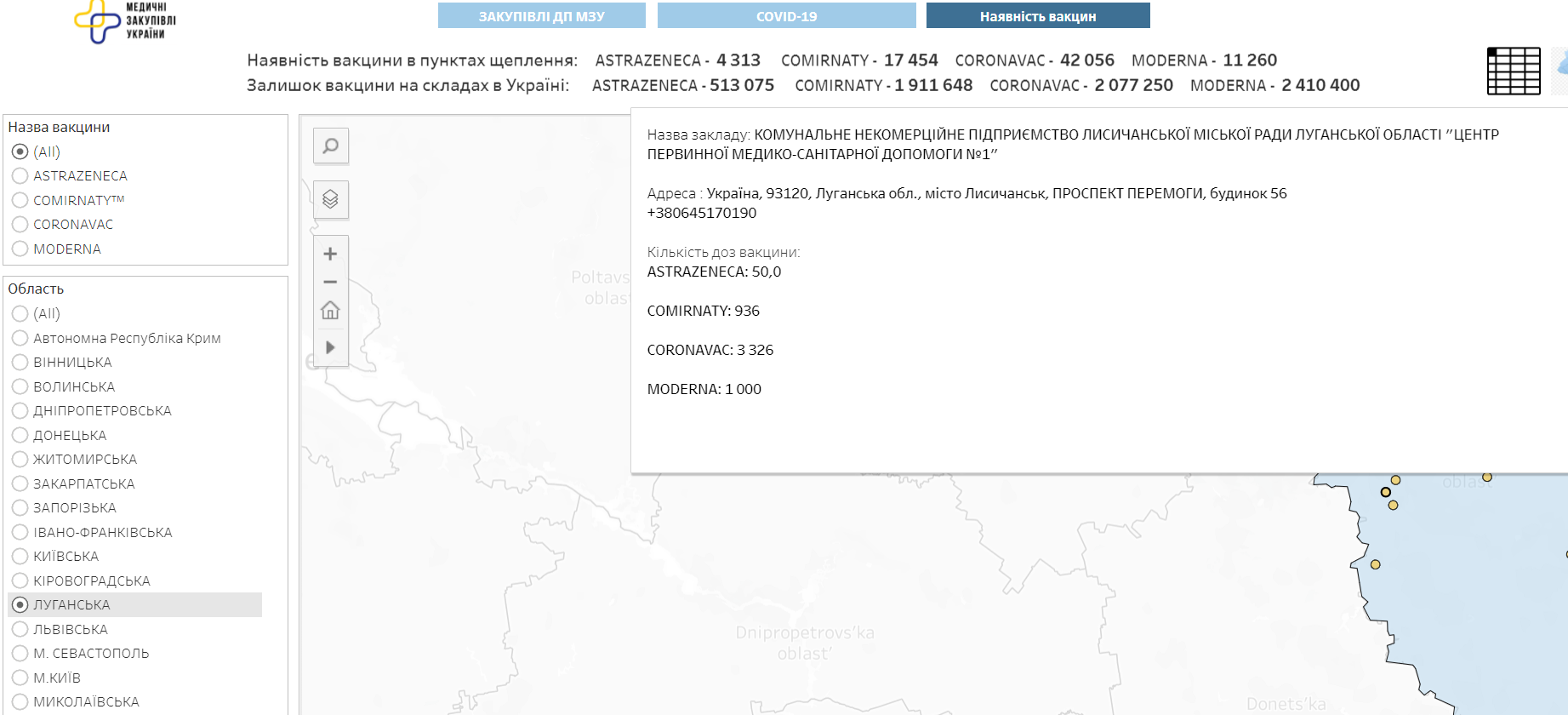Select (All) under Область filter
This screenshot has height=715, width=1568.
click(x=20, y=314)
